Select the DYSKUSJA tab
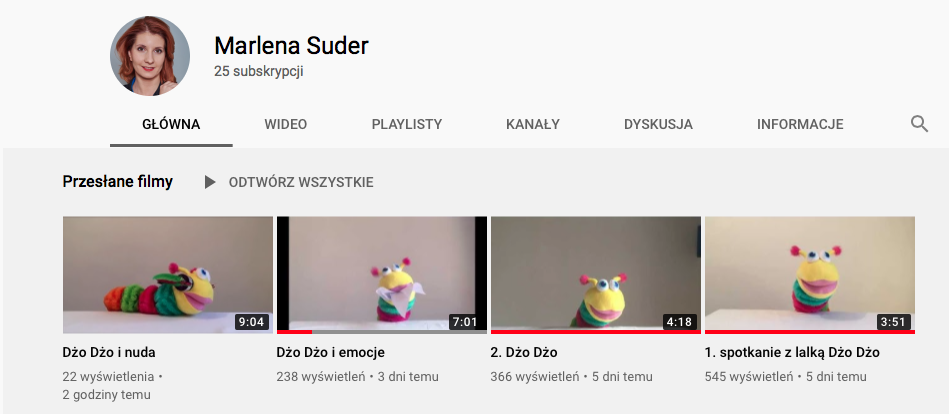This screenshot has width=949, height=414. [658, 125]
